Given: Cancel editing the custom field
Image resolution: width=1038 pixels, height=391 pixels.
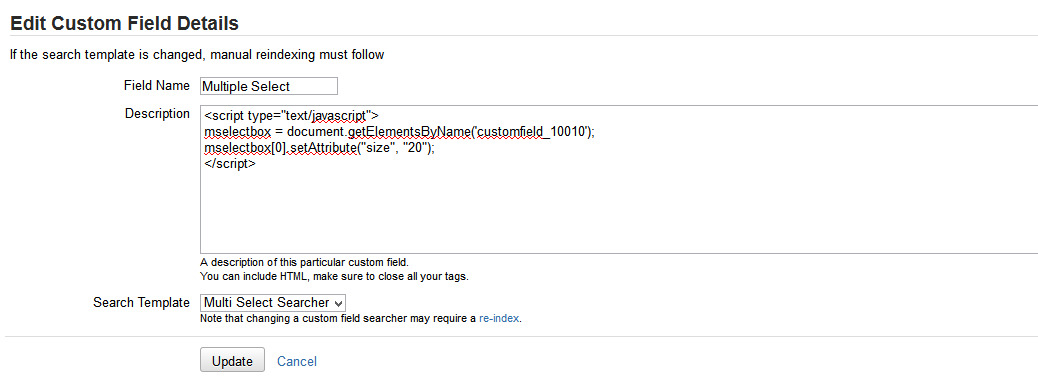Looking at the screenshot, I should [297, 361].
